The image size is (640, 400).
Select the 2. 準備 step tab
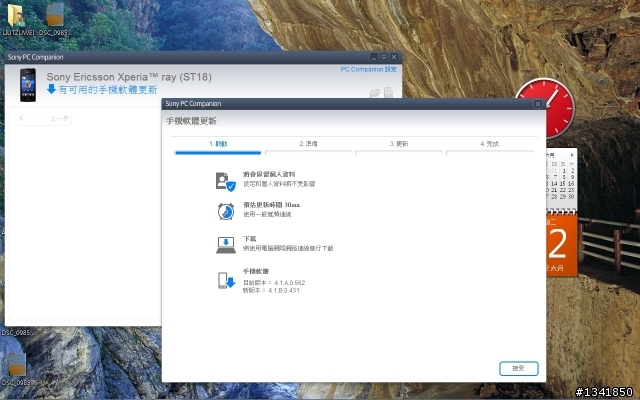[x=308, y=144]
